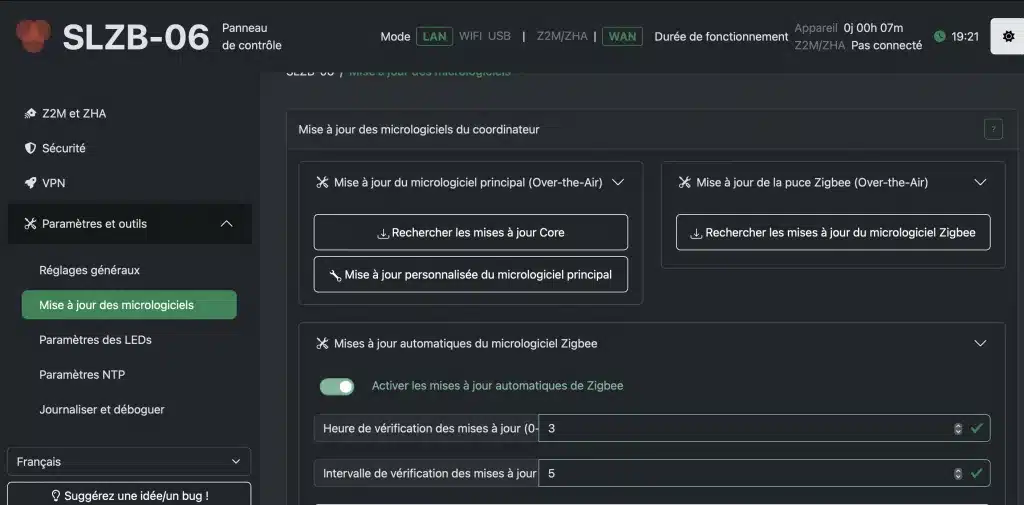Image resolution: width=1024 pixels, height=505 pixels.
Task: Click Suggérez une idée/un bug button
Action: 129,495
